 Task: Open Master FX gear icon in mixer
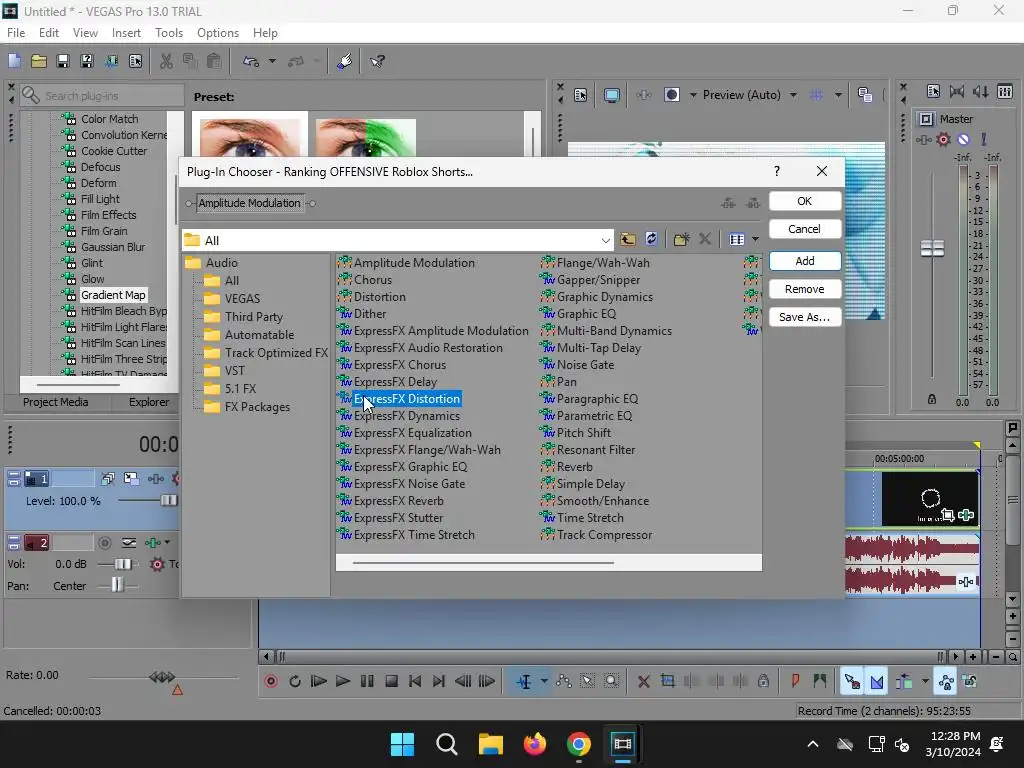point(943,139)
